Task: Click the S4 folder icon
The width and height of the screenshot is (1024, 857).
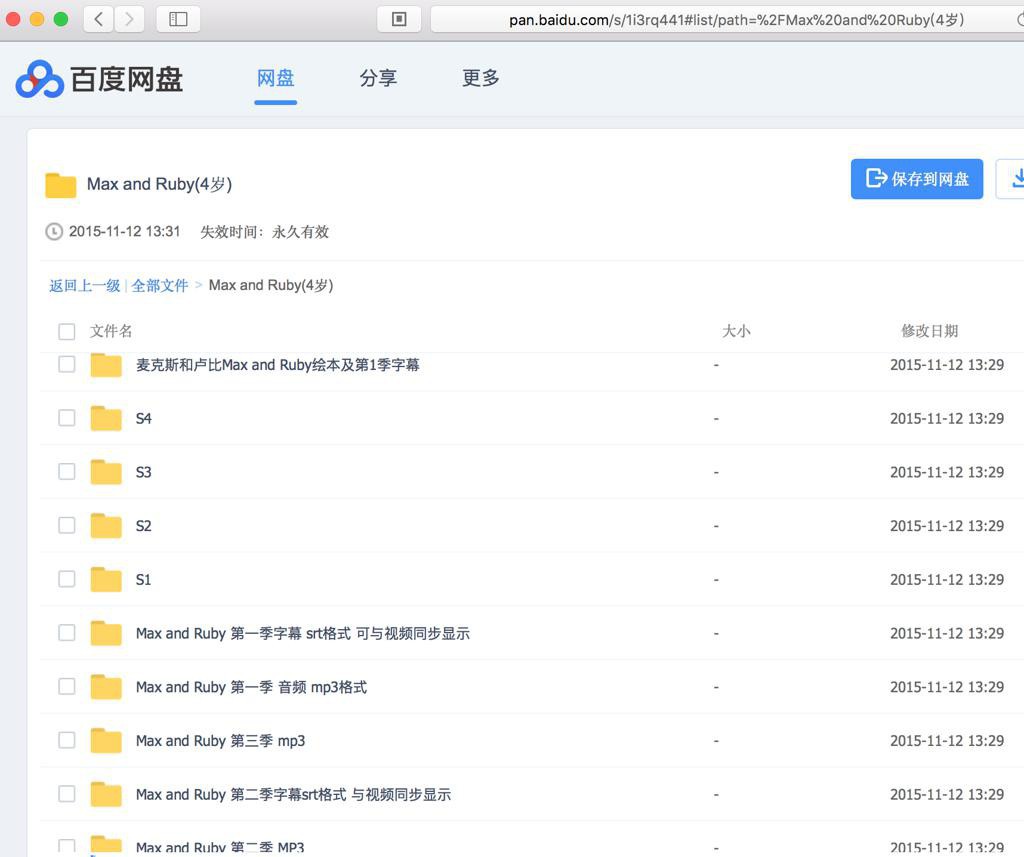Action: click(106, 419)
